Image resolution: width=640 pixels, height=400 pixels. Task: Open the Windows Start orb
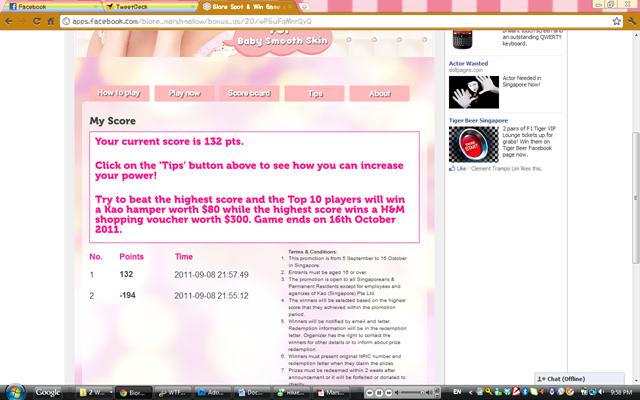coord(15,392)
